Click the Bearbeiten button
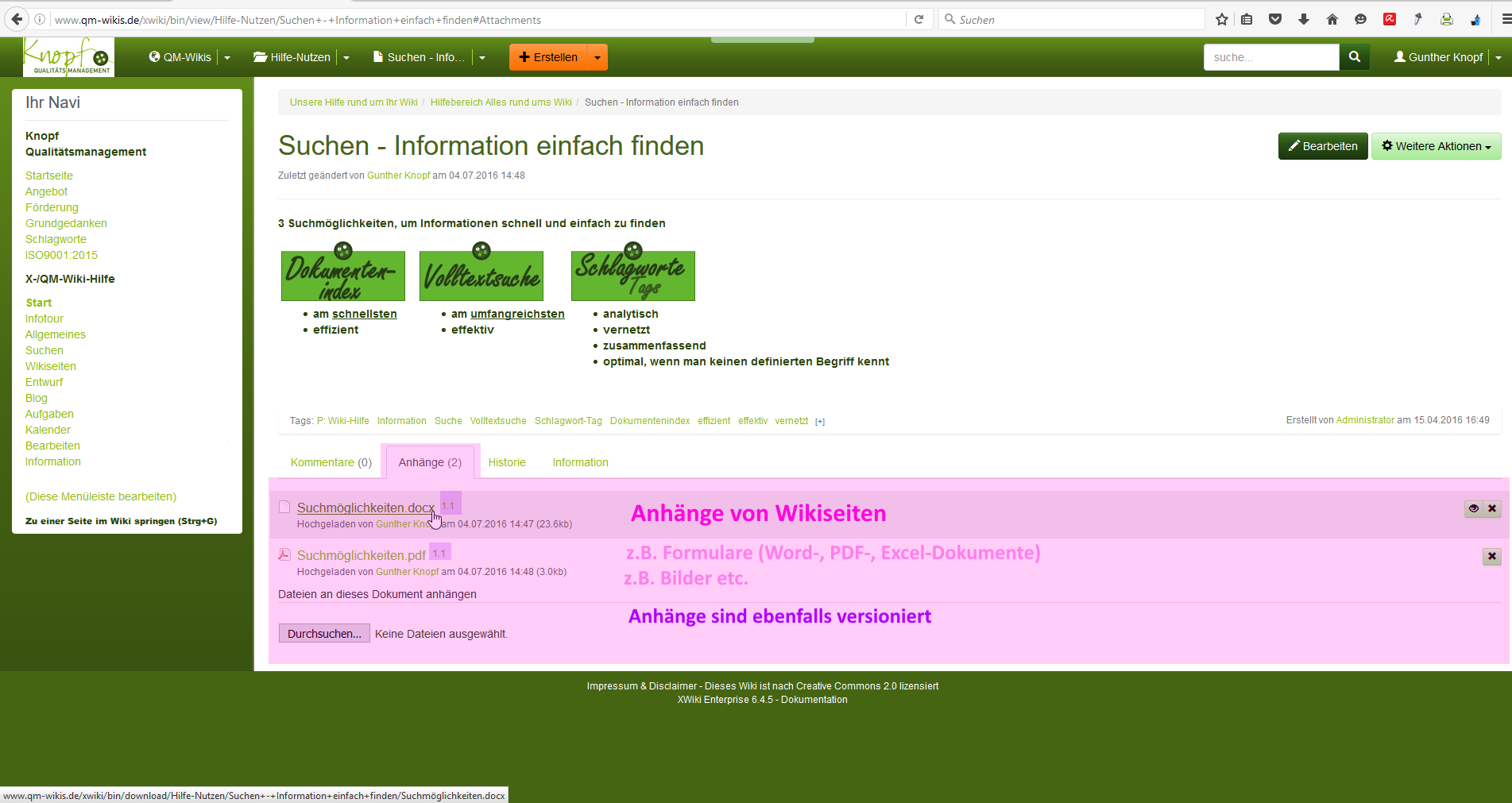 coord(1323,146)
